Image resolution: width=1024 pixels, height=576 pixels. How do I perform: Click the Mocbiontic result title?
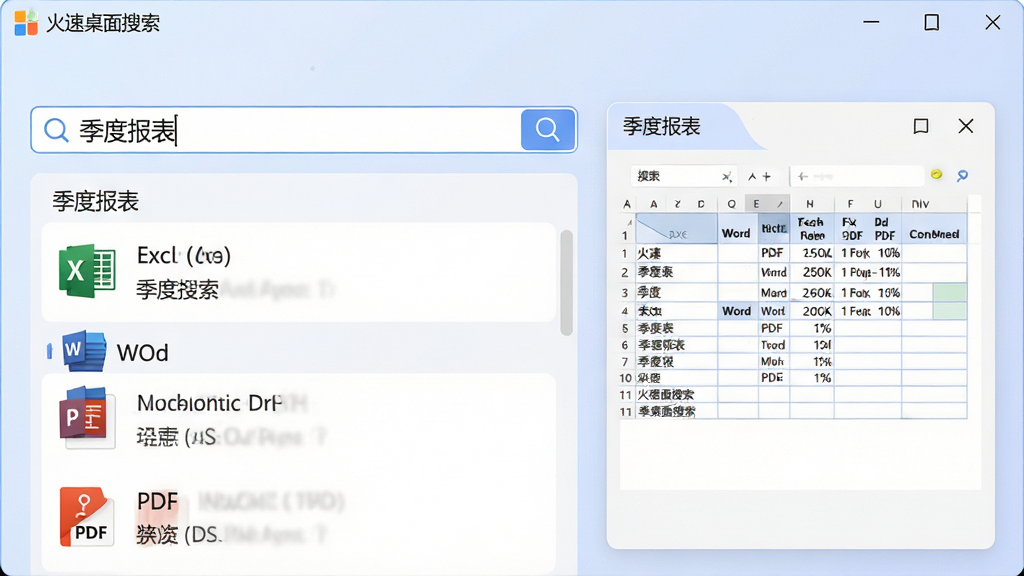tap(209, 403)
